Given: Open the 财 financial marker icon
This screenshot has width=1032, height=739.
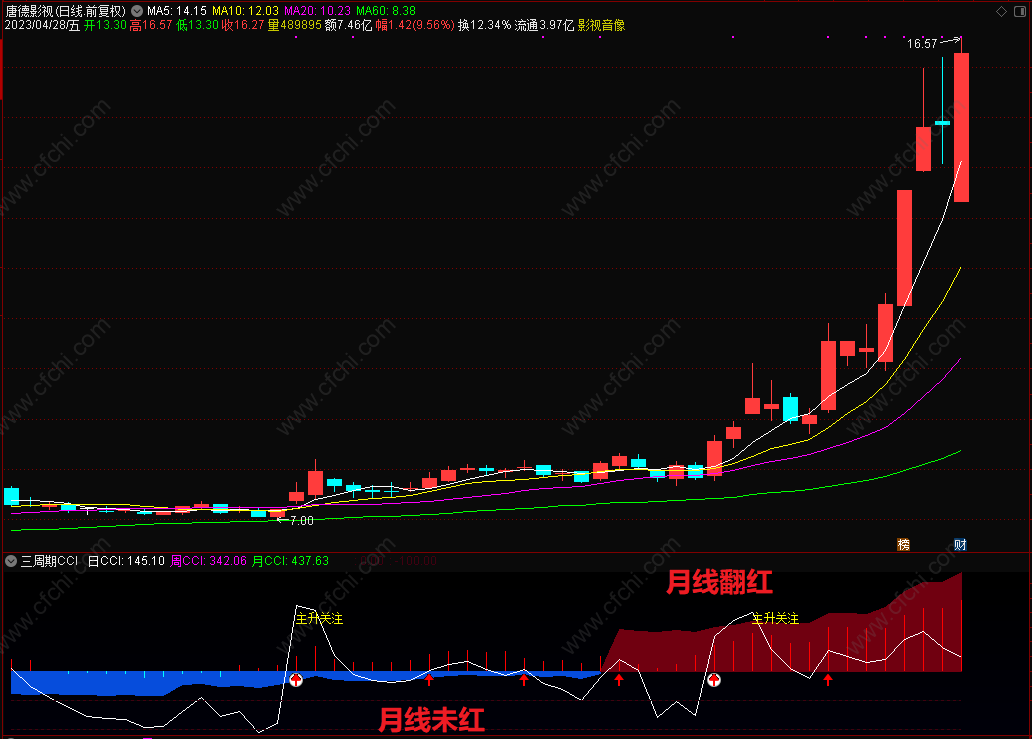Looking at the screenshot, I should (960, 544).
